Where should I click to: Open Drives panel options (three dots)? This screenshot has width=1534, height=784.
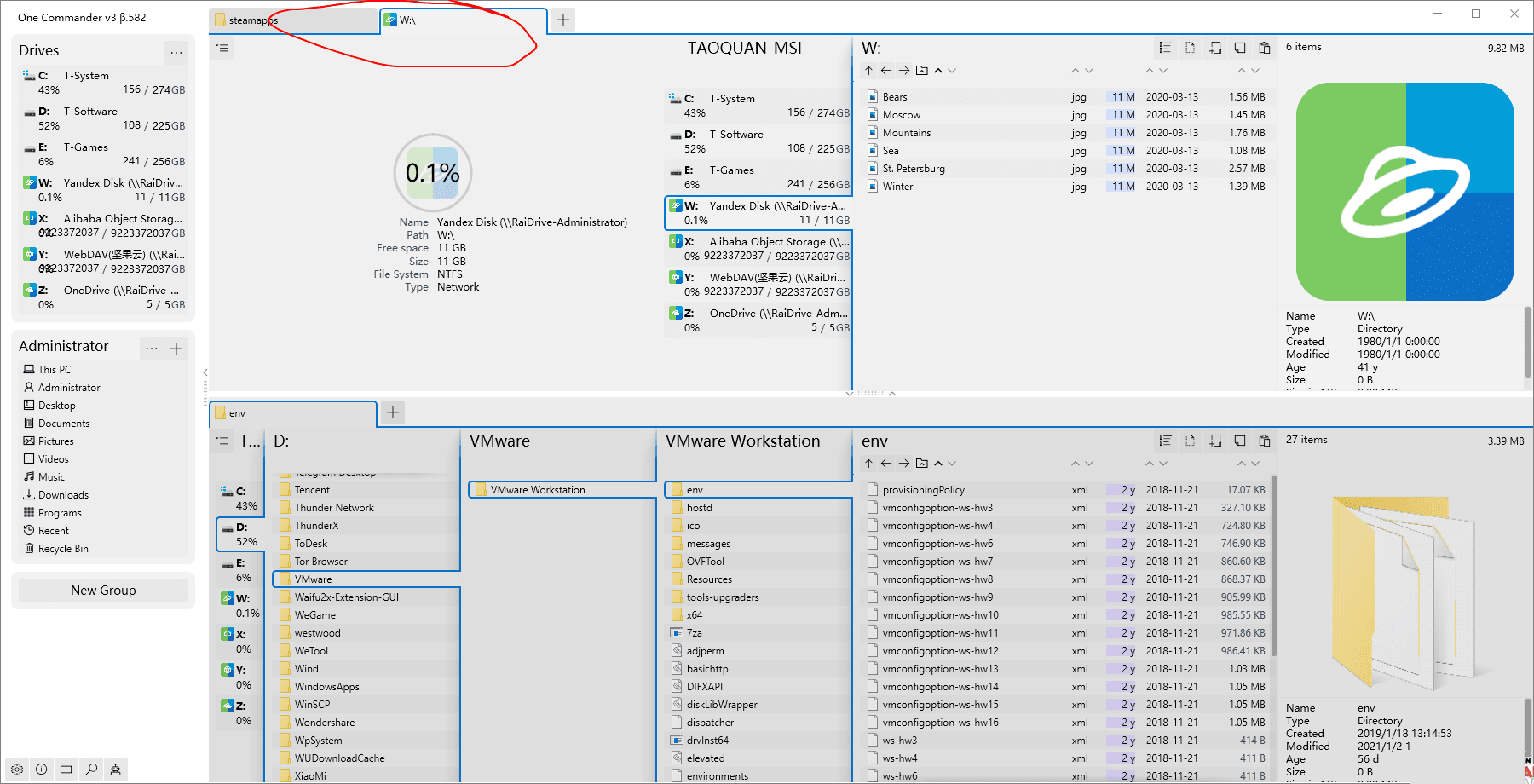click(176, 52)
